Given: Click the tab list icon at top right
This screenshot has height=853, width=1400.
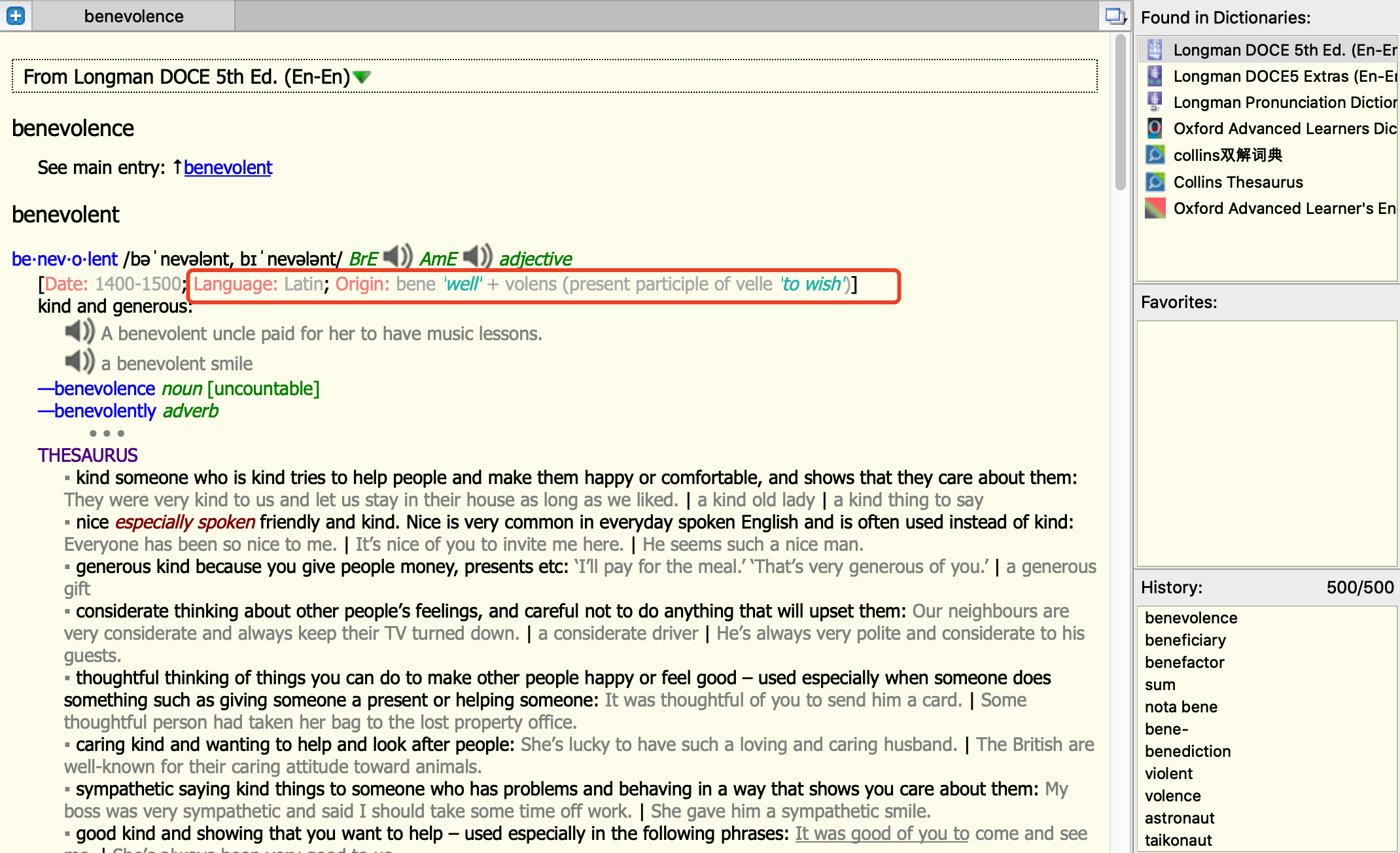Looking at the screenshot, I should 1115,16.
